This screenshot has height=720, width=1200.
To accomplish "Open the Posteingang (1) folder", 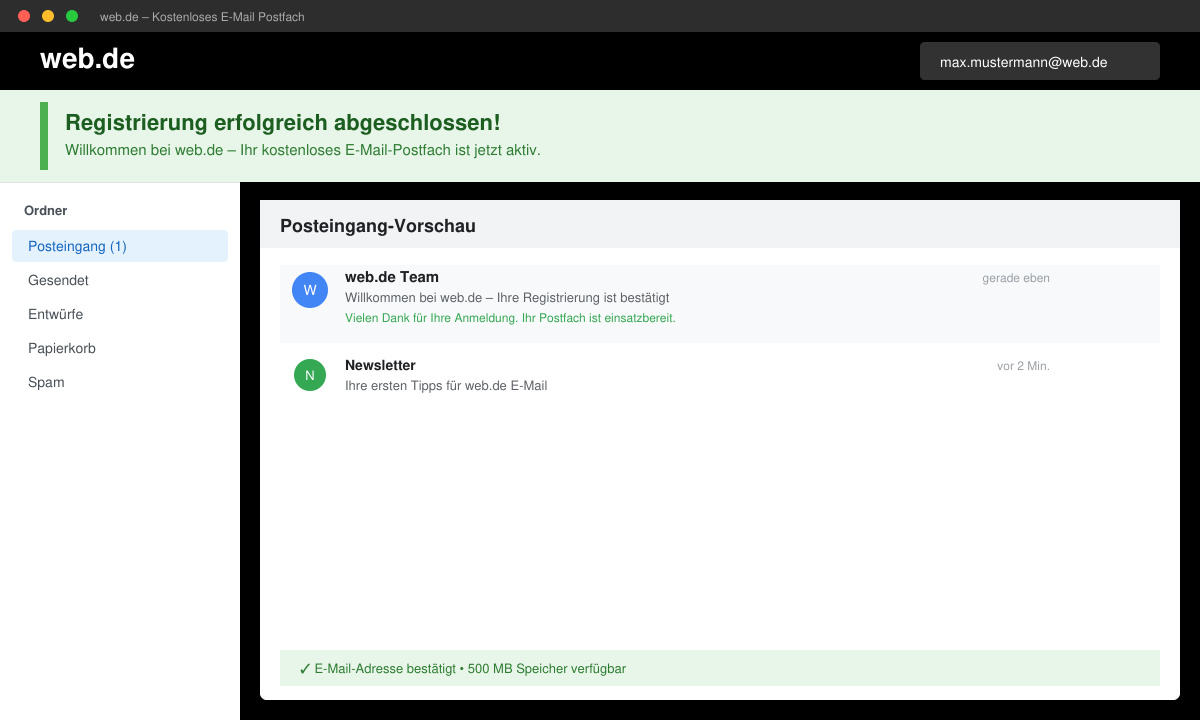I will point(120,246).
